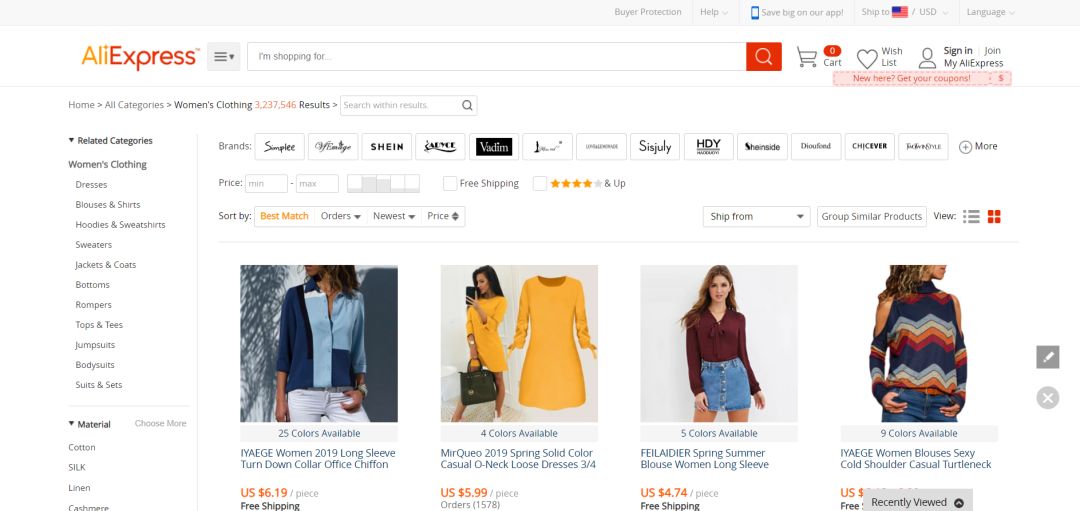The width and height of the screenshot is (1080, 511).
Task: Click the min price field
Action: pos(267,183)
